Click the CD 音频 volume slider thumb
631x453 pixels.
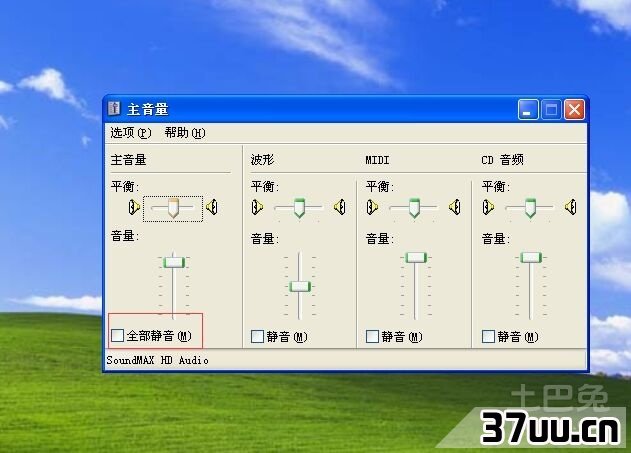(531, 257)
